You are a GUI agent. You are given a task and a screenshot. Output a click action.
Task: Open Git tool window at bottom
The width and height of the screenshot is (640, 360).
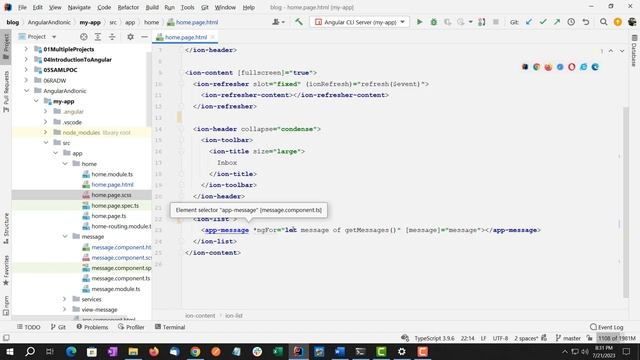(x=58, y=327)
